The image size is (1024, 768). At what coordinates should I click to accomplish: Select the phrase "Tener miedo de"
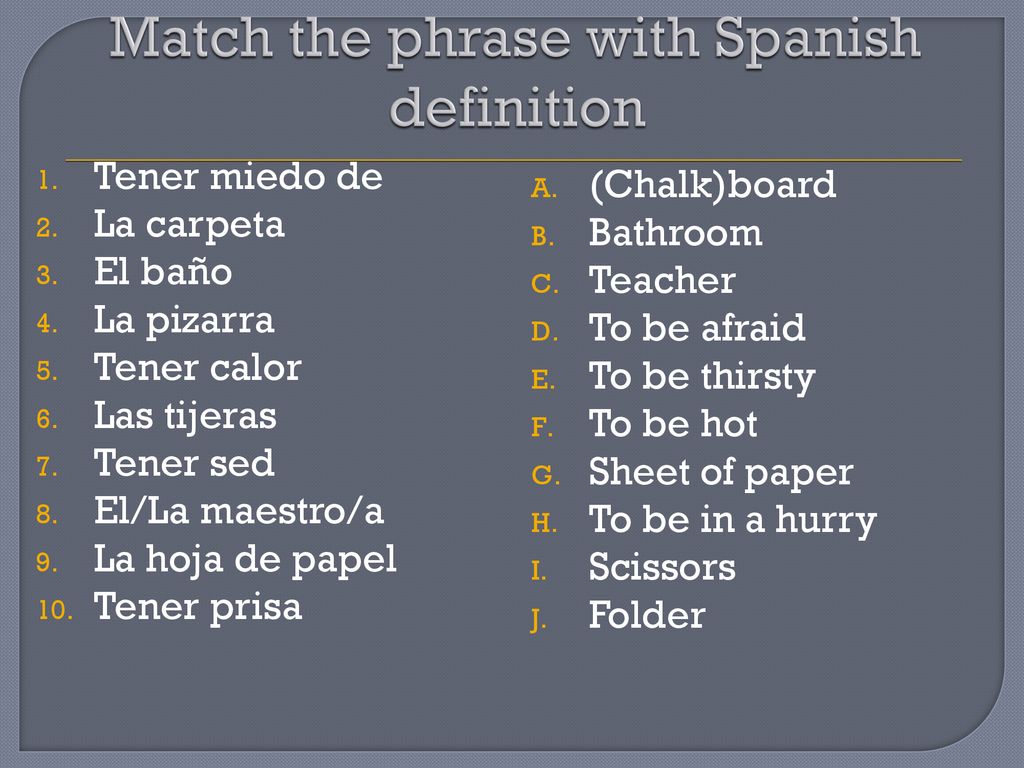click(x=238, y=177)
